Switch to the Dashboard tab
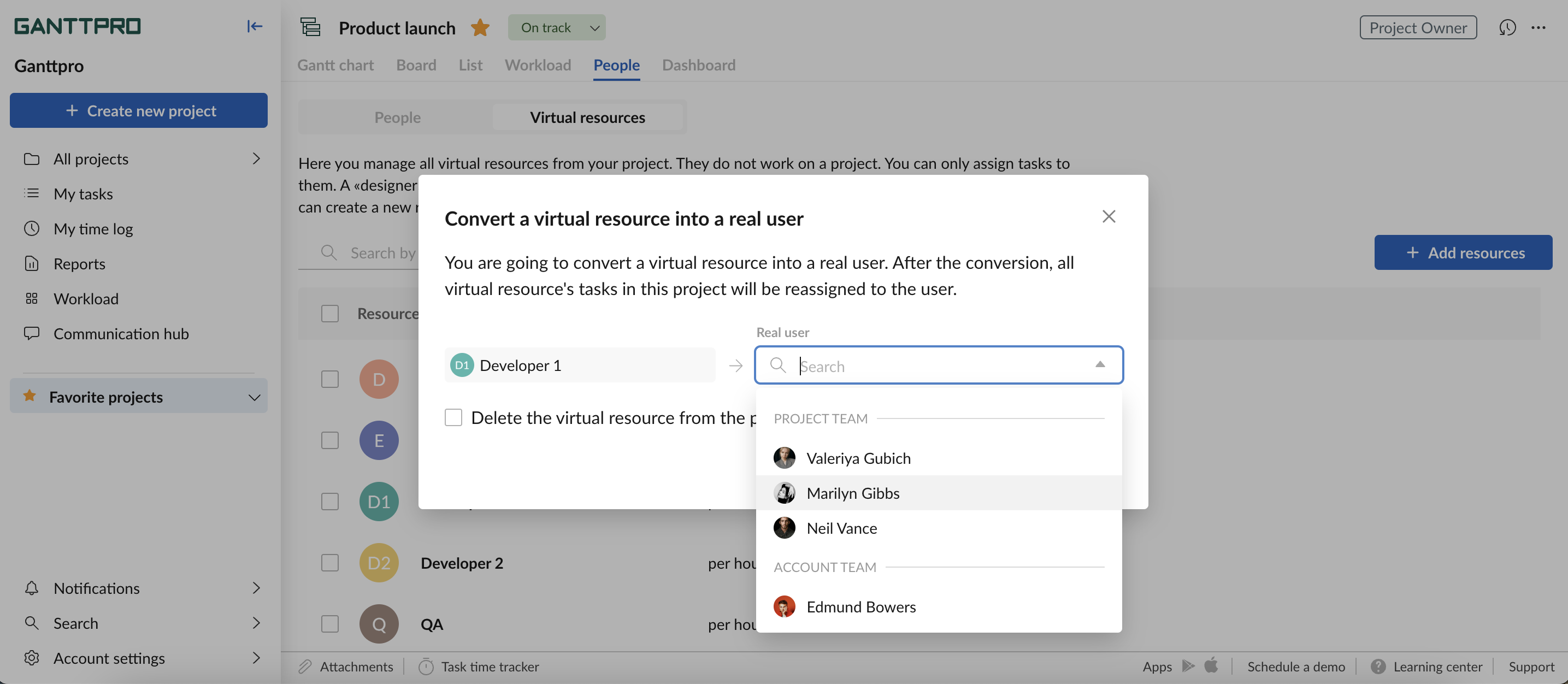The height and width of the screenshot is (684, 1568). 698,65
